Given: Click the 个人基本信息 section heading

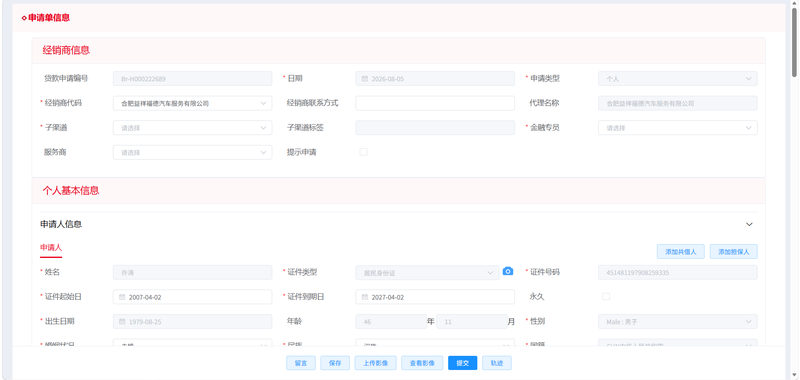Looking at the screenshot, I should click(x=71, y=191).
